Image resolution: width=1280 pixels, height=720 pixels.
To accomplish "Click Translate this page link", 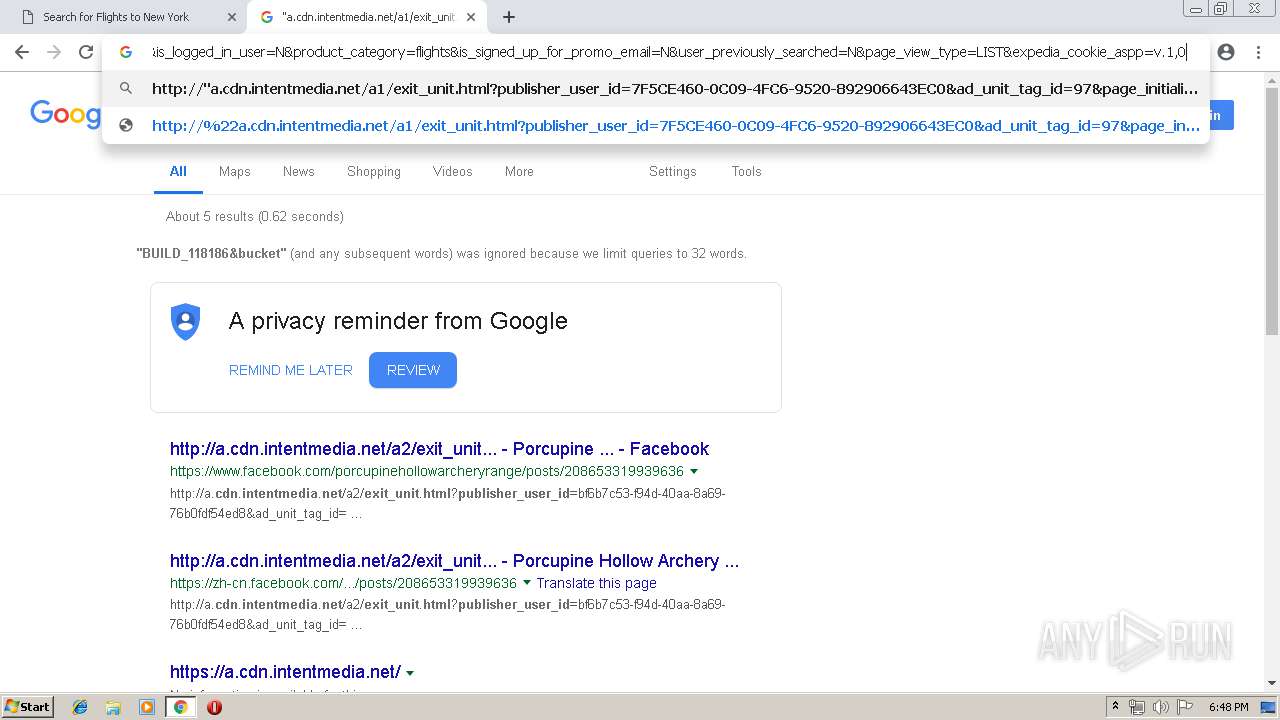I will 597,583.
